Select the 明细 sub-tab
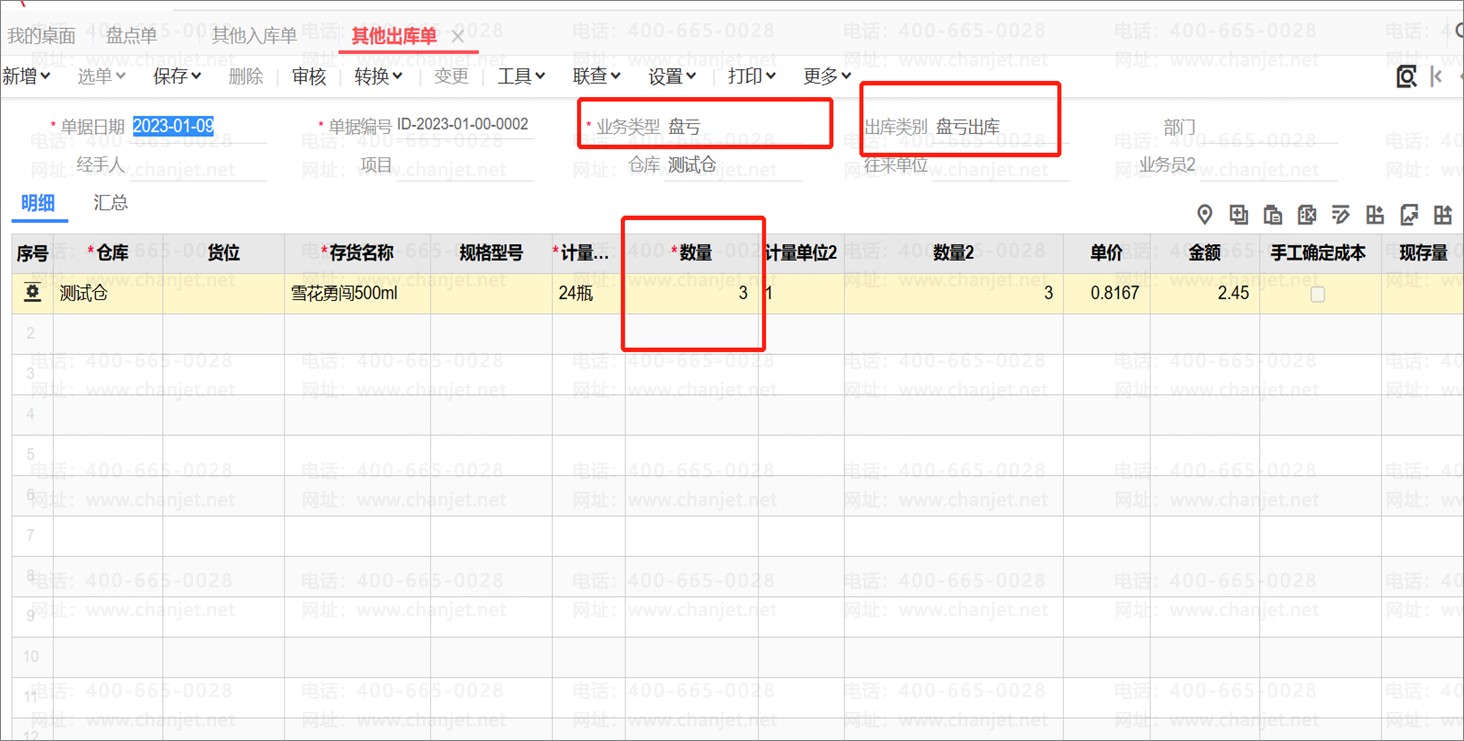The image size is (1464, 741). pyautogui.click(x=38, y=203)
